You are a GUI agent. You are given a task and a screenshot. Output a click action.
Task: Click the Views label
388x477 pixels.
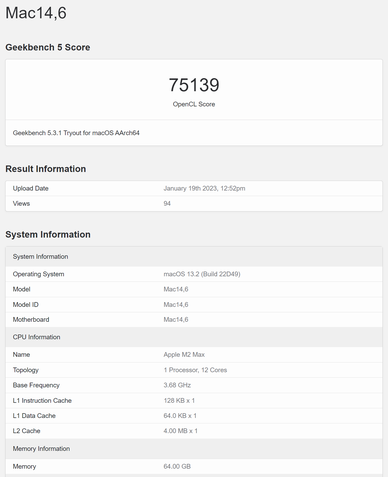pos(21,203)
